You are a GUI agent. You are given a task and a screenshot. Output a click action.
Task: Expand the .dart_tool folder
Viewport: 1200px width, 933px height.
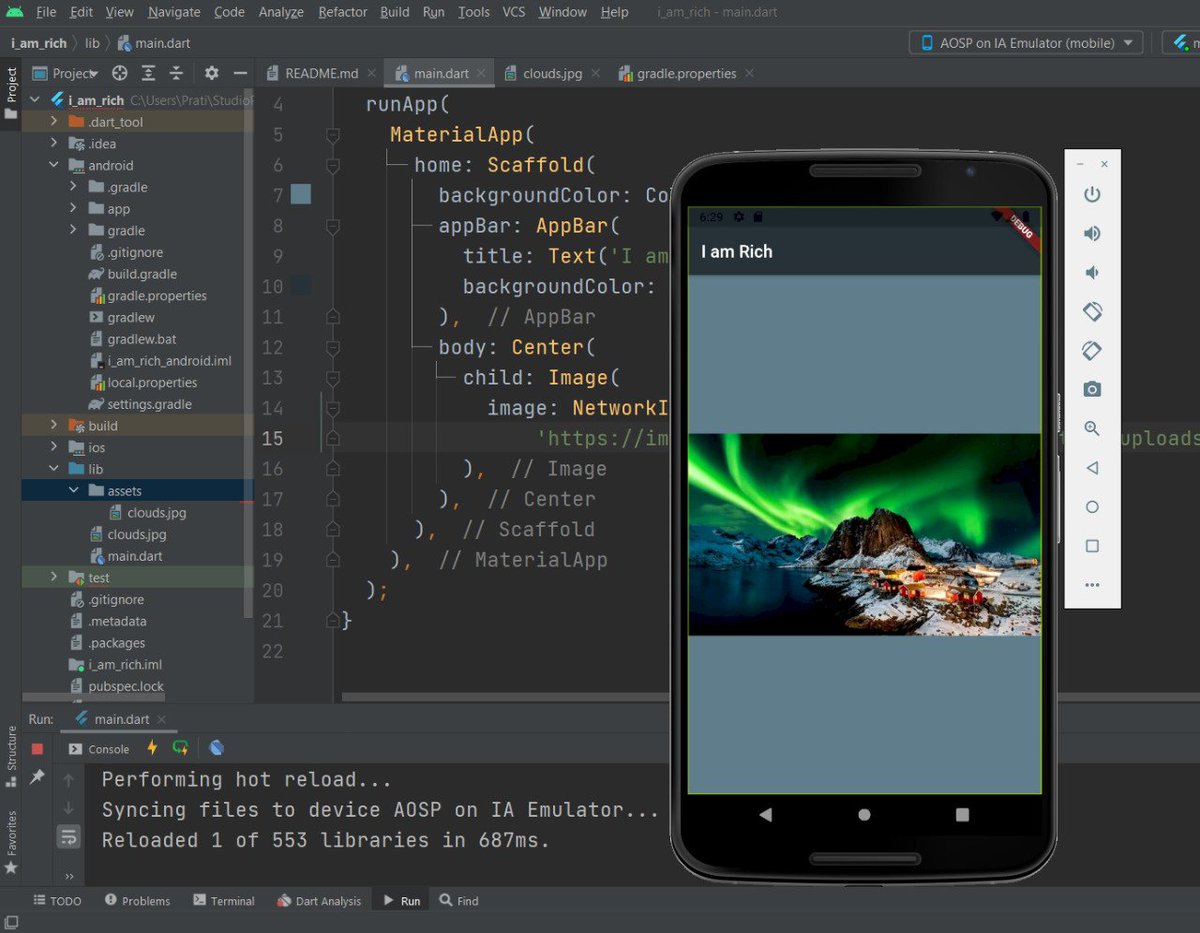pyautogui.click(x=55, y=122)
